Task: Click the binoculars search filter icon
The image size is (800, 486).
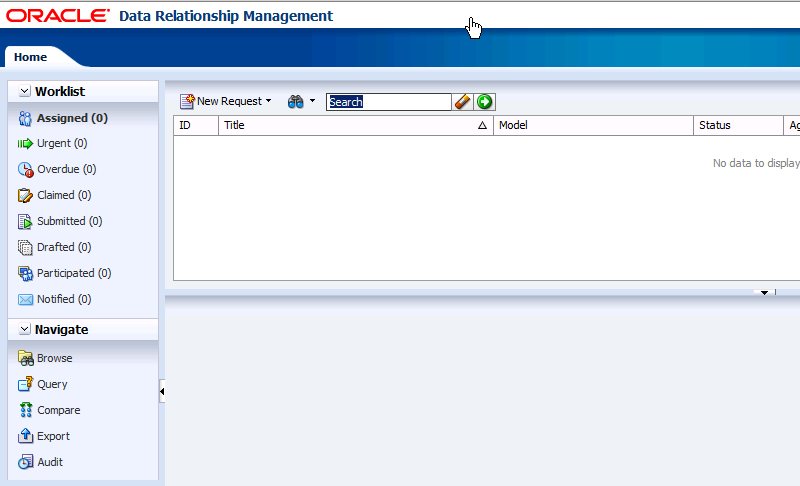Action: pyautogui.click(x=295, y=101)
